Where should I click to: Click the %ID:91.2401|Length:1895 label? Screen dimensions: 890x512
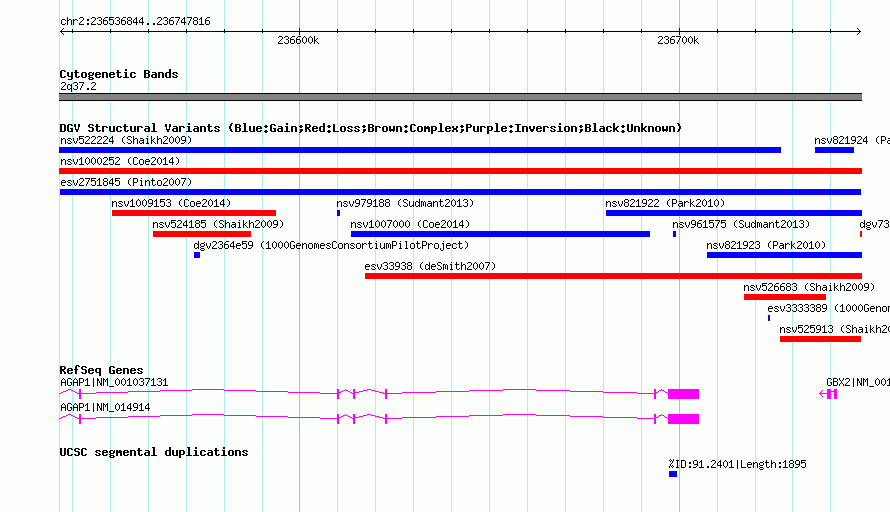point(737,464)
